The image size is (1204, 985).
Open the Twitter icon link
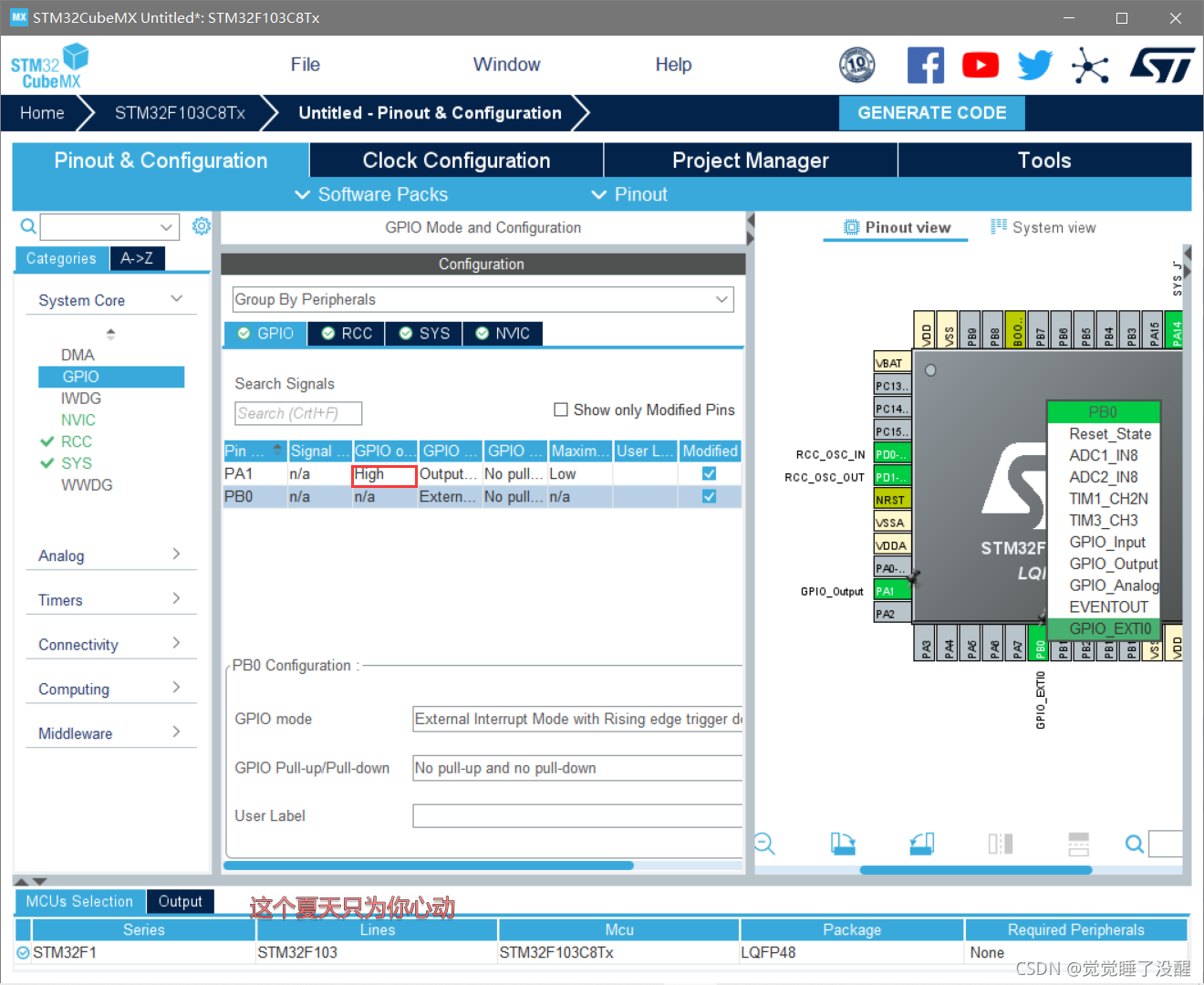(x=1035, y=65)
